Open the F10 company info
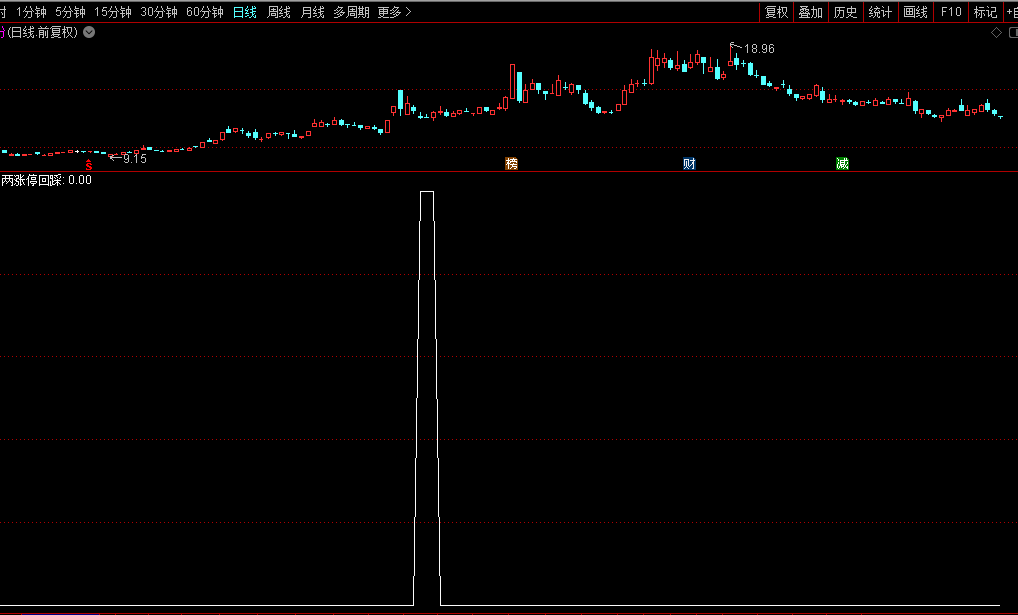 tap(951, 12)
